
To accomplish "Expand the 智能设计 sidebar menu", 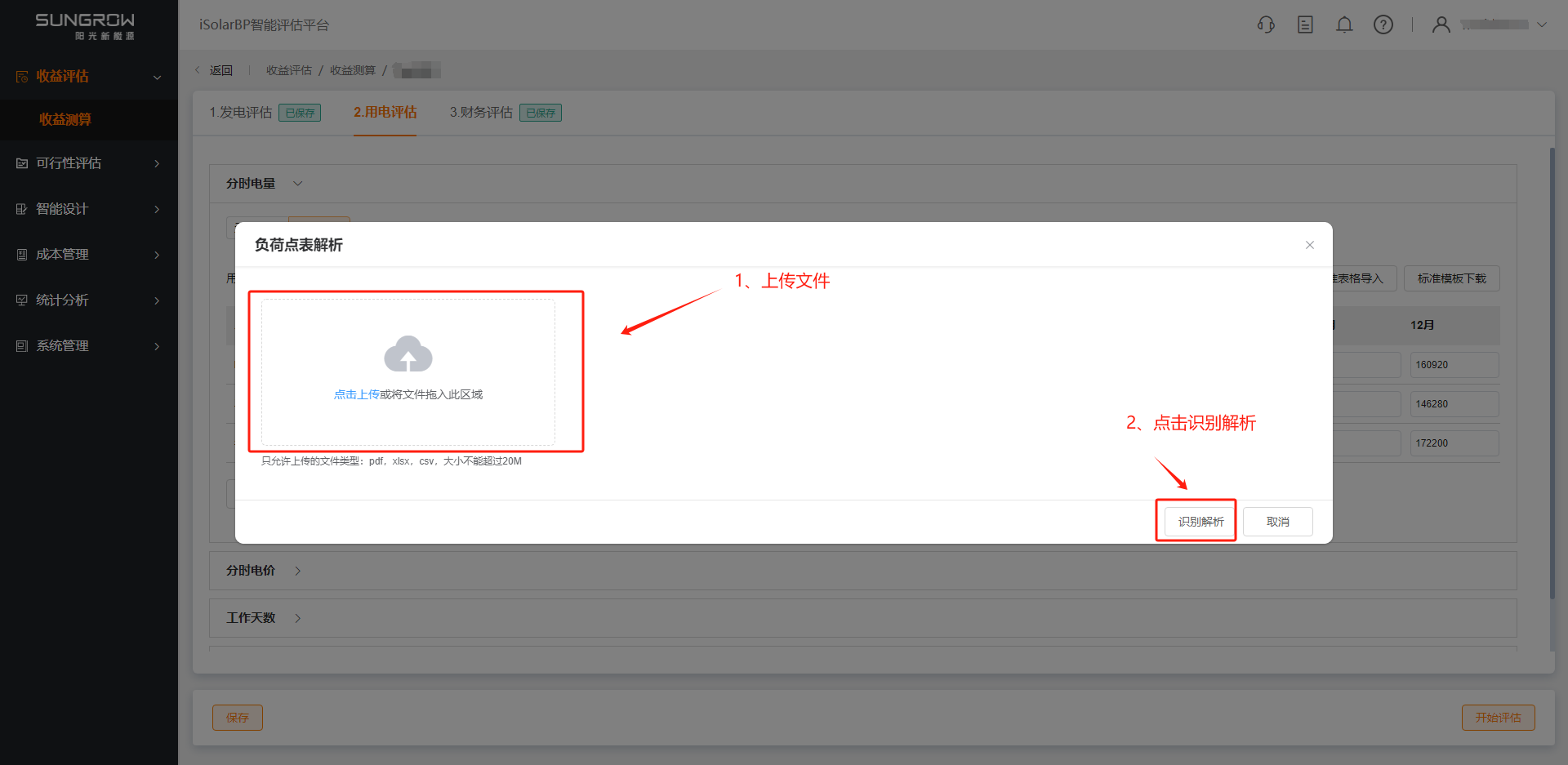I will point(88,209).
